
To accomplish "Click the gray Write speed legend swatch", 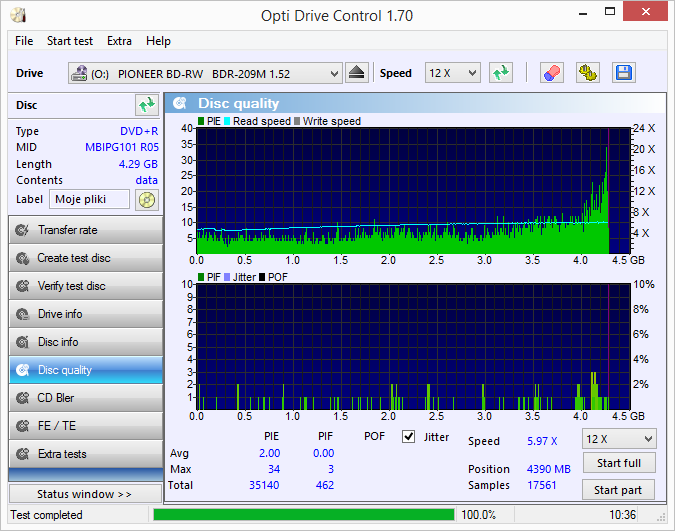I will pyautogui.click(x=297, y=121).
